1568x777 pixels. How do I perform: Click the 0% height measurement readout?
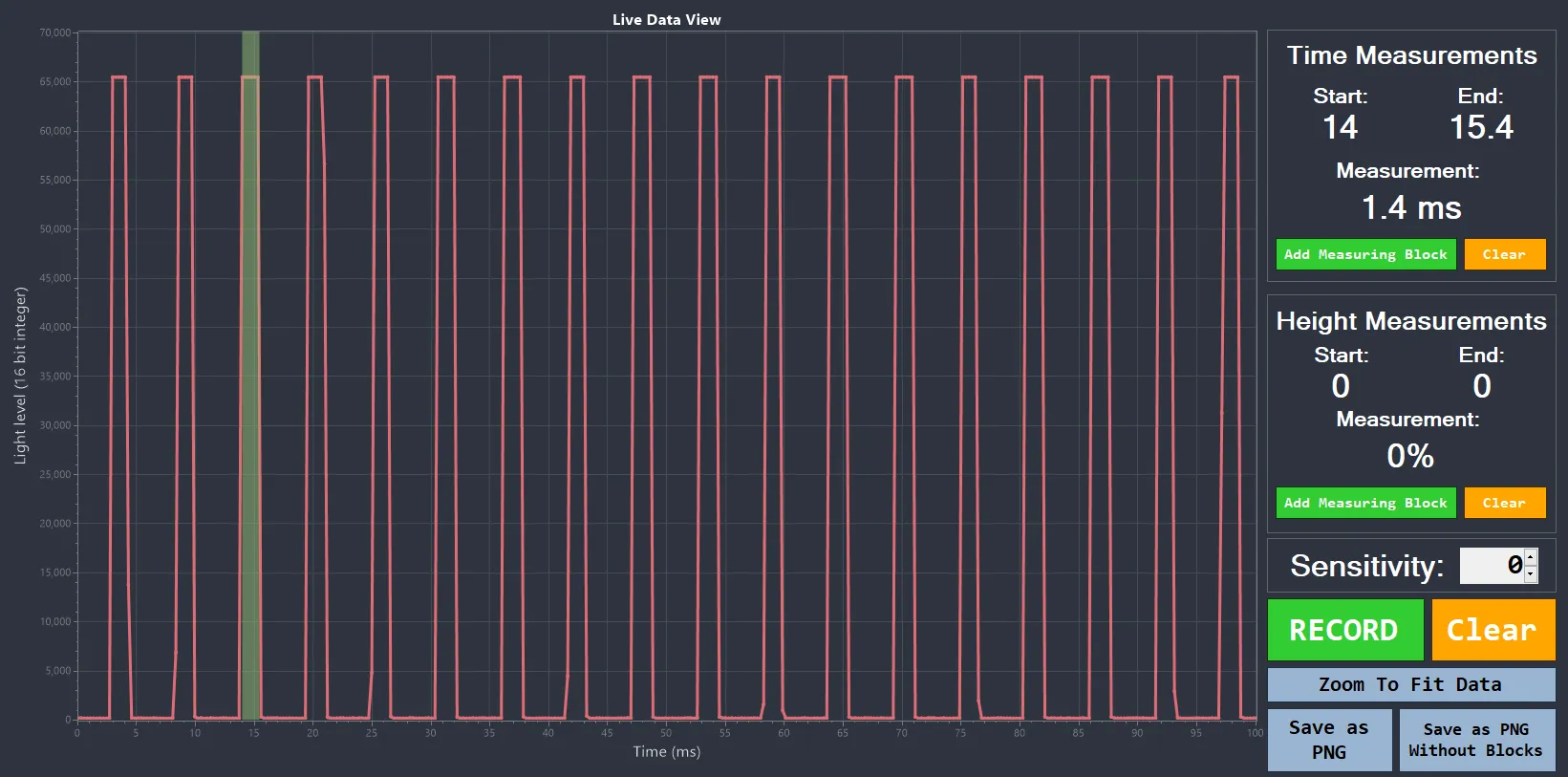[1410, 456]
